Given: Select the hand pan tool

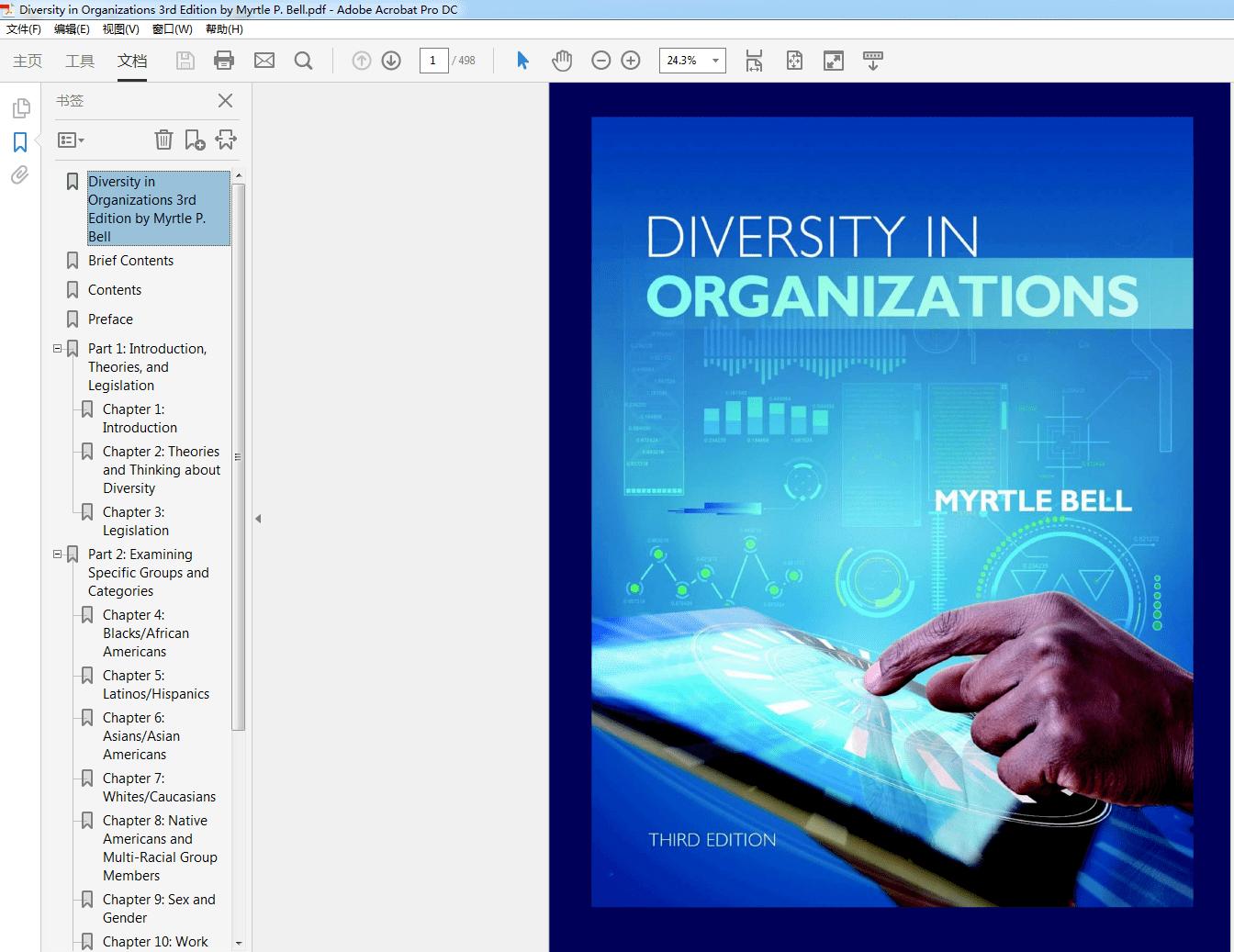Looking at the screenshot, I should point(562,61).
